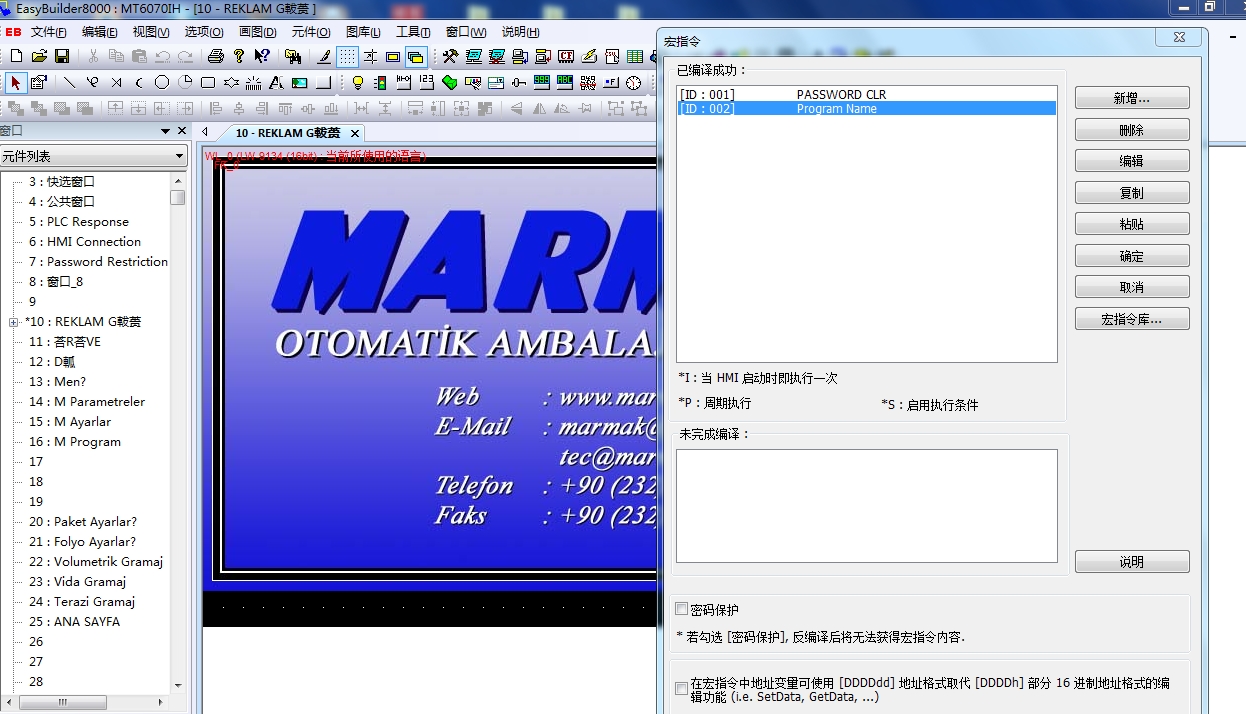Click the window panel dropdown arrow

[165, 131]
